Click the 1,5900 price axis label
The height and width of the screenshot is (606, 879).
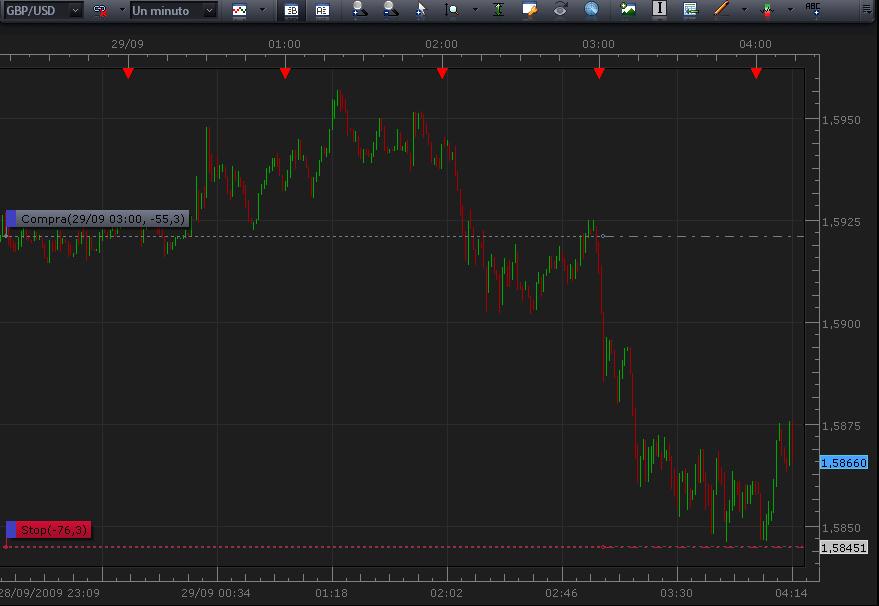tap(841, 324)
